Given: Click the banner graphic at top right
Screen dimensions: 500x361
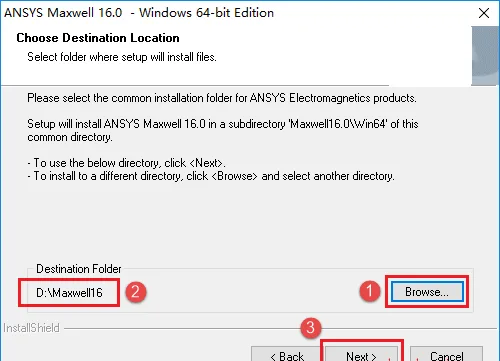Looking at the screenshot, I should pos(485,56).
